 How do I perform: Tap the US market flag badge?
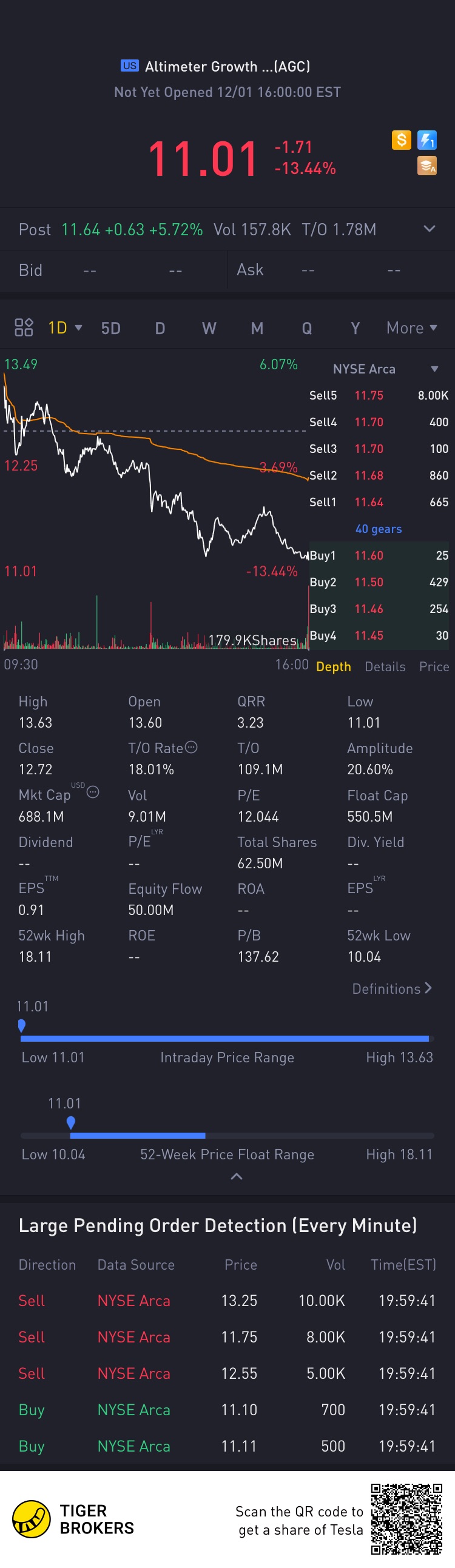click(x=130, y=65)
